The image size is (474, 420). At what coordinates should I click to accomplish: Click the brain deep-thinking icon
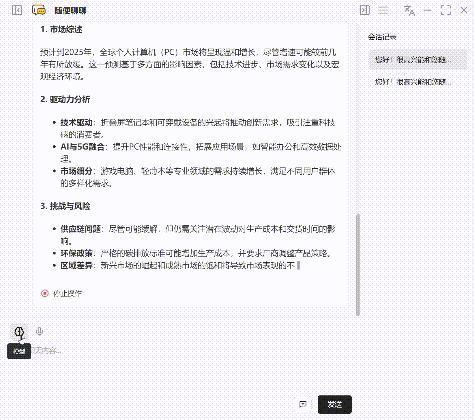(20, 332)
